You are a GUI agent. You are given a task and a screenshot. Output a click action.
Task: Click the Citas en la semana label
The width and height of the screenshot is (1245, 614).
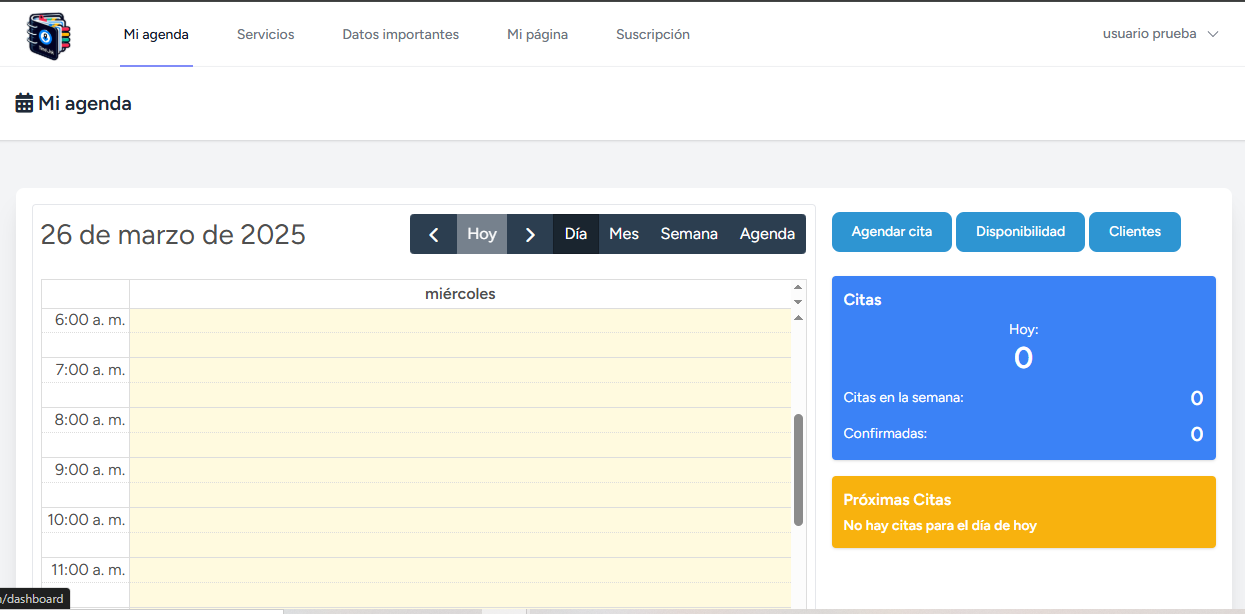[x=904, y=398]
